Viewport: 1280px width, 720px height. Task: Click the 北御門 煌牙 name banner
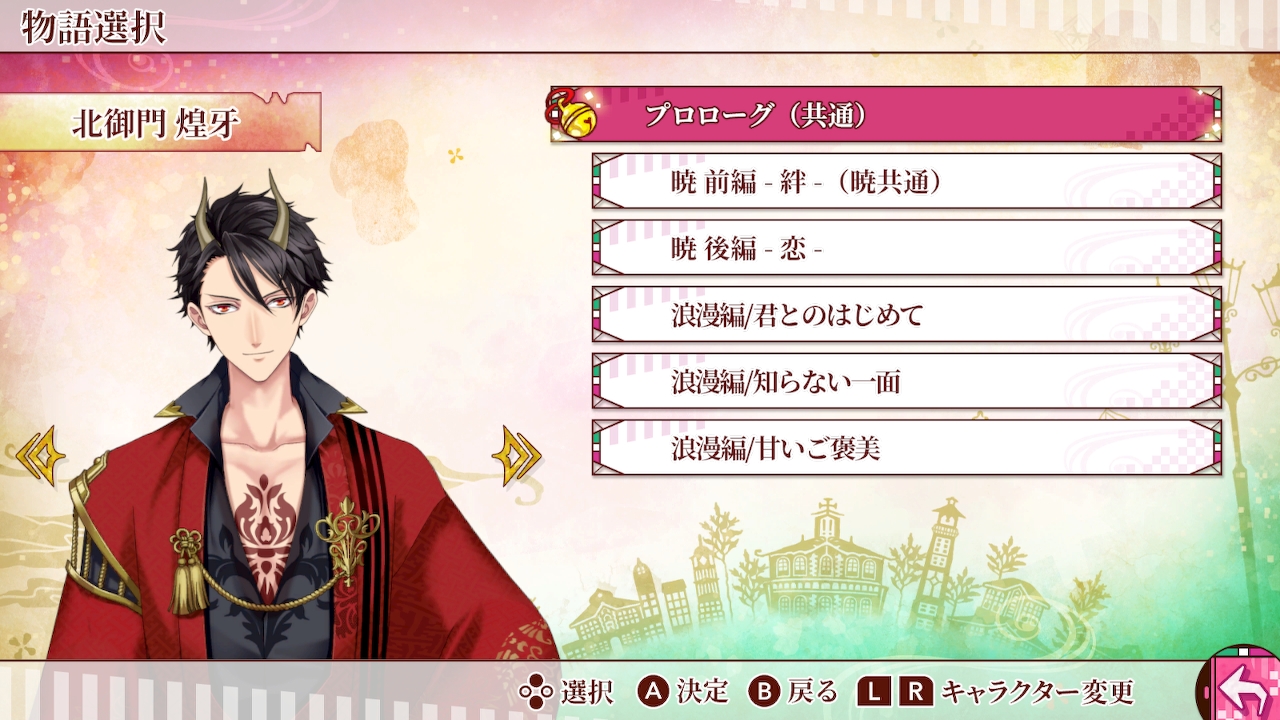tap(160, 121)
